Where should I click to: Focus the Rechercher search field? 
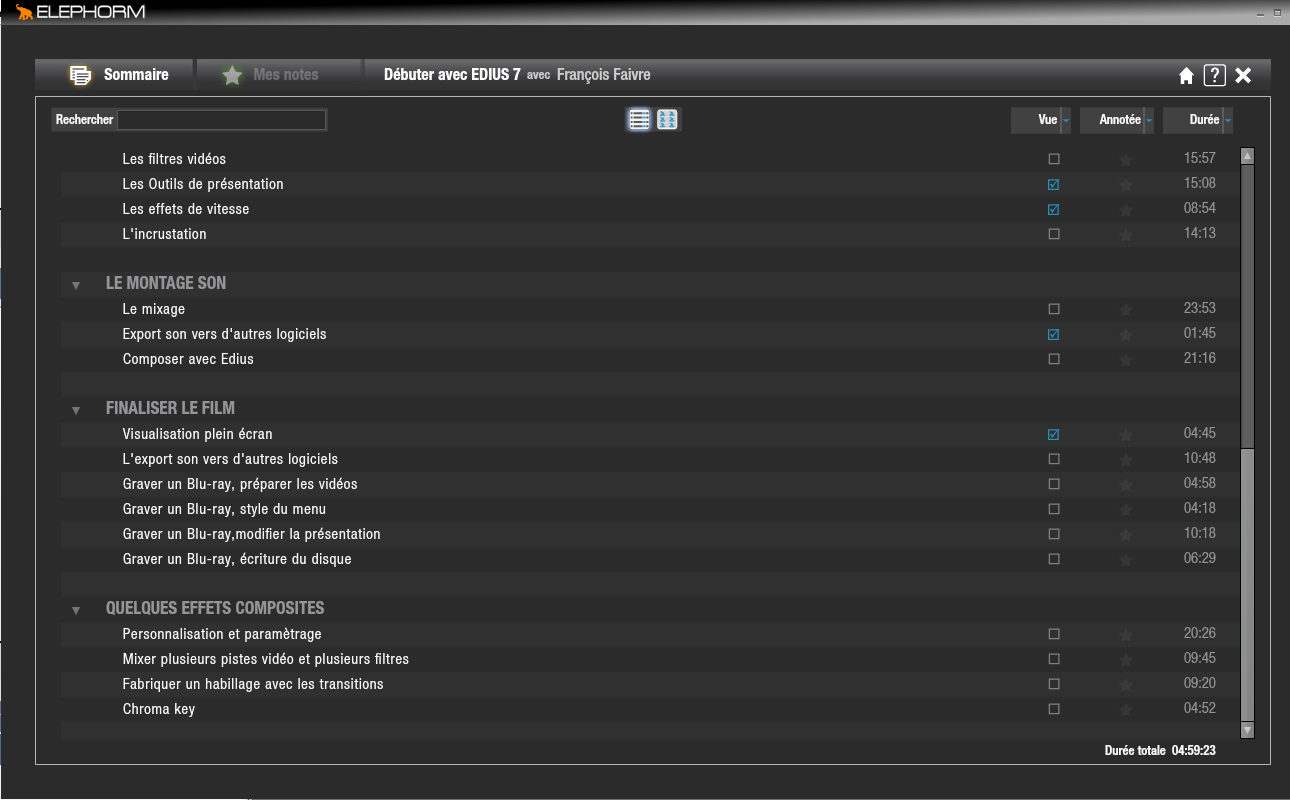tap(222, 120)
